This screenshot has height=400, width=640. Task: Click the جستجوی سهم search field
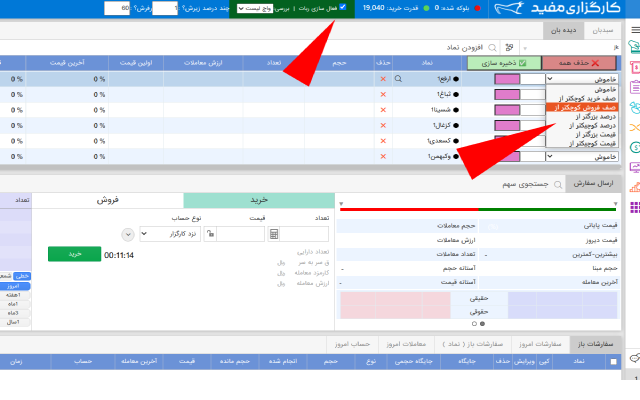(530, 184)
